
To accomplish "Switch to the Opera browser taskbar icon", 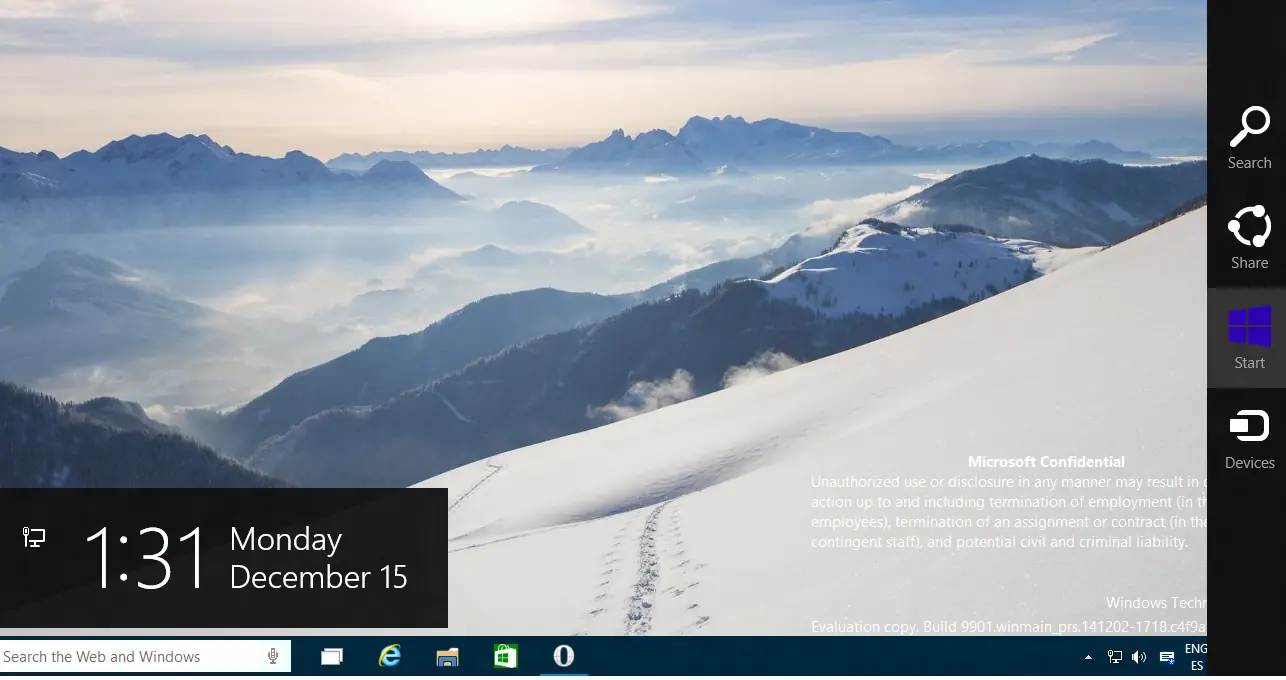I will coord(564,656).
